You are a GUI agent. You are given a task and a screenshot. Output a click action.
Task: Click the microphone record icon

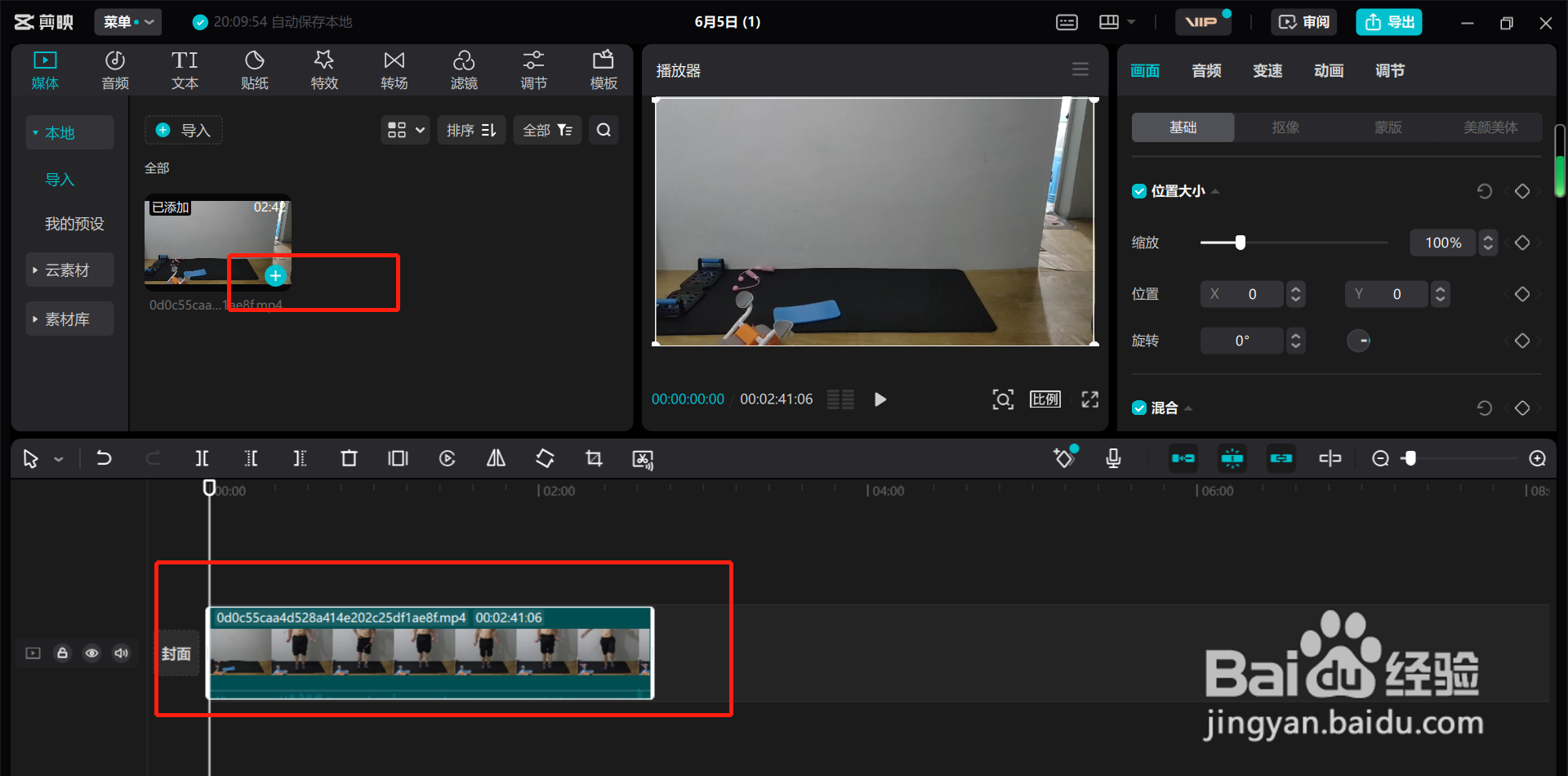click(1113, 458)
